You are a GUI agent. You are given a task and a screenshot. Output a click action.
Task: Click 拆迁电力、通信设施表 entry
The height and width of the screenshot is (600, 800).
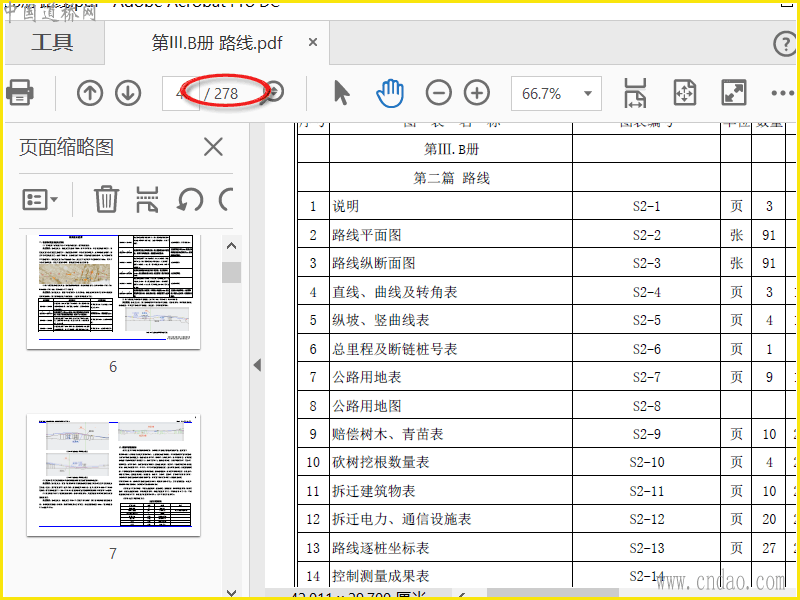[402, 519]
